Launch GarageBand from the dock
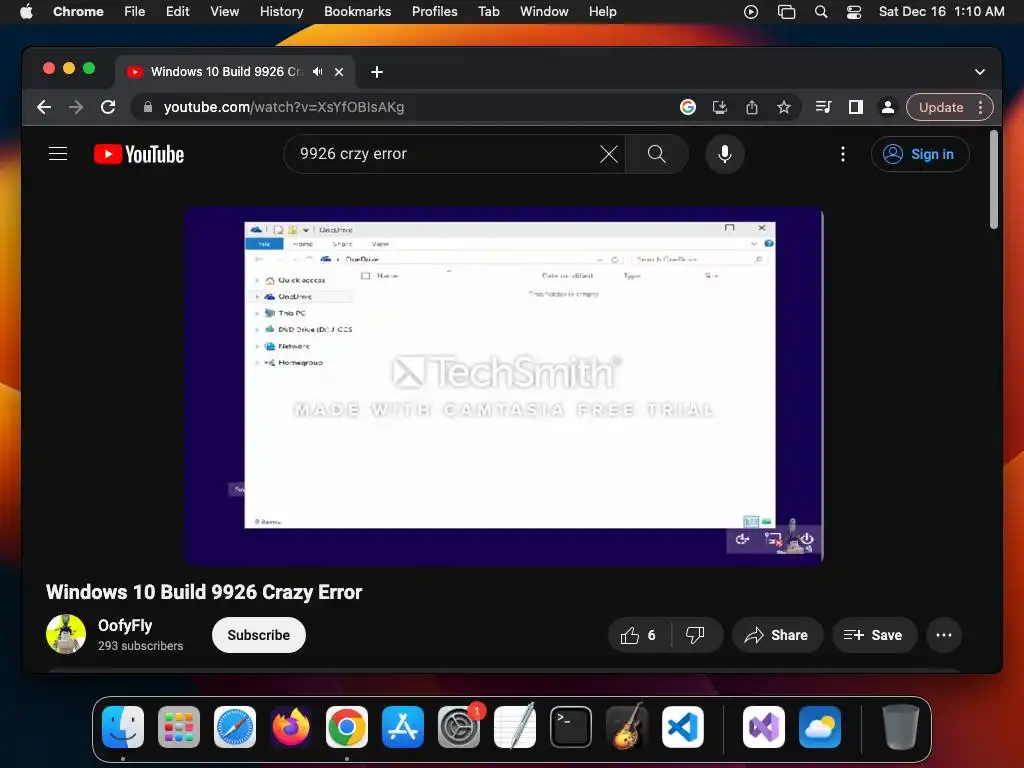This screenshot has height=768, width=1024. point(627,727)
